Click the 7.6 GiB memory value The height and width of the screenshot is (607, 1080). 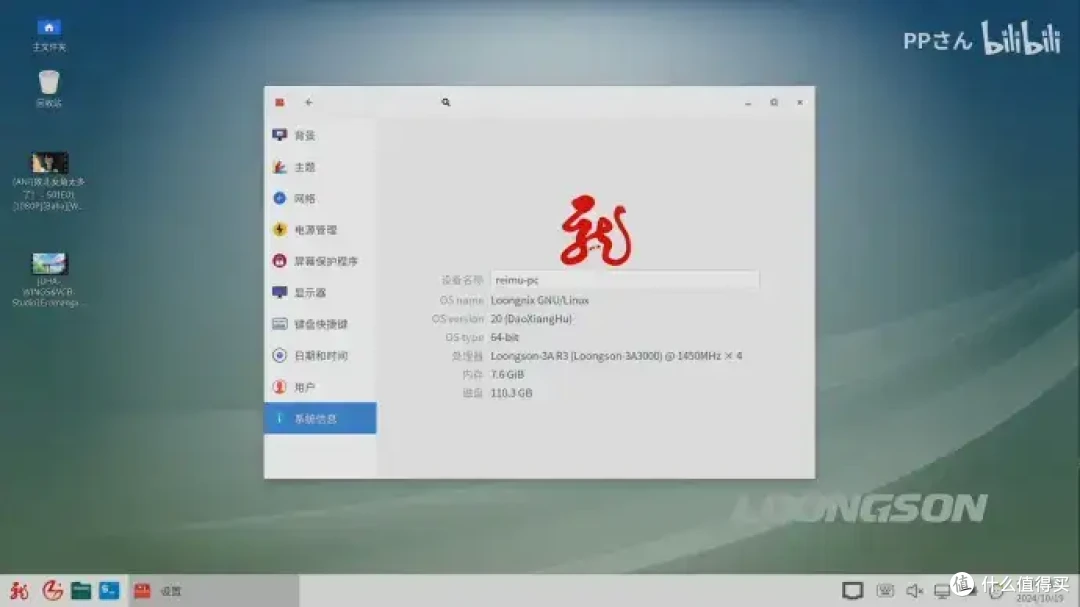[x=507, y=375]
